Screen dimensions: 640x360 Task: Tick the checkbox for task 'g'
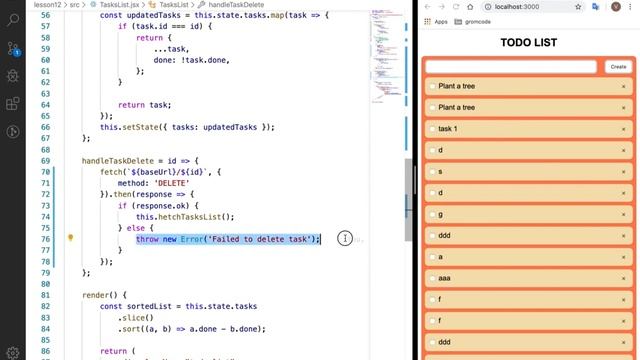coord(433,214)
